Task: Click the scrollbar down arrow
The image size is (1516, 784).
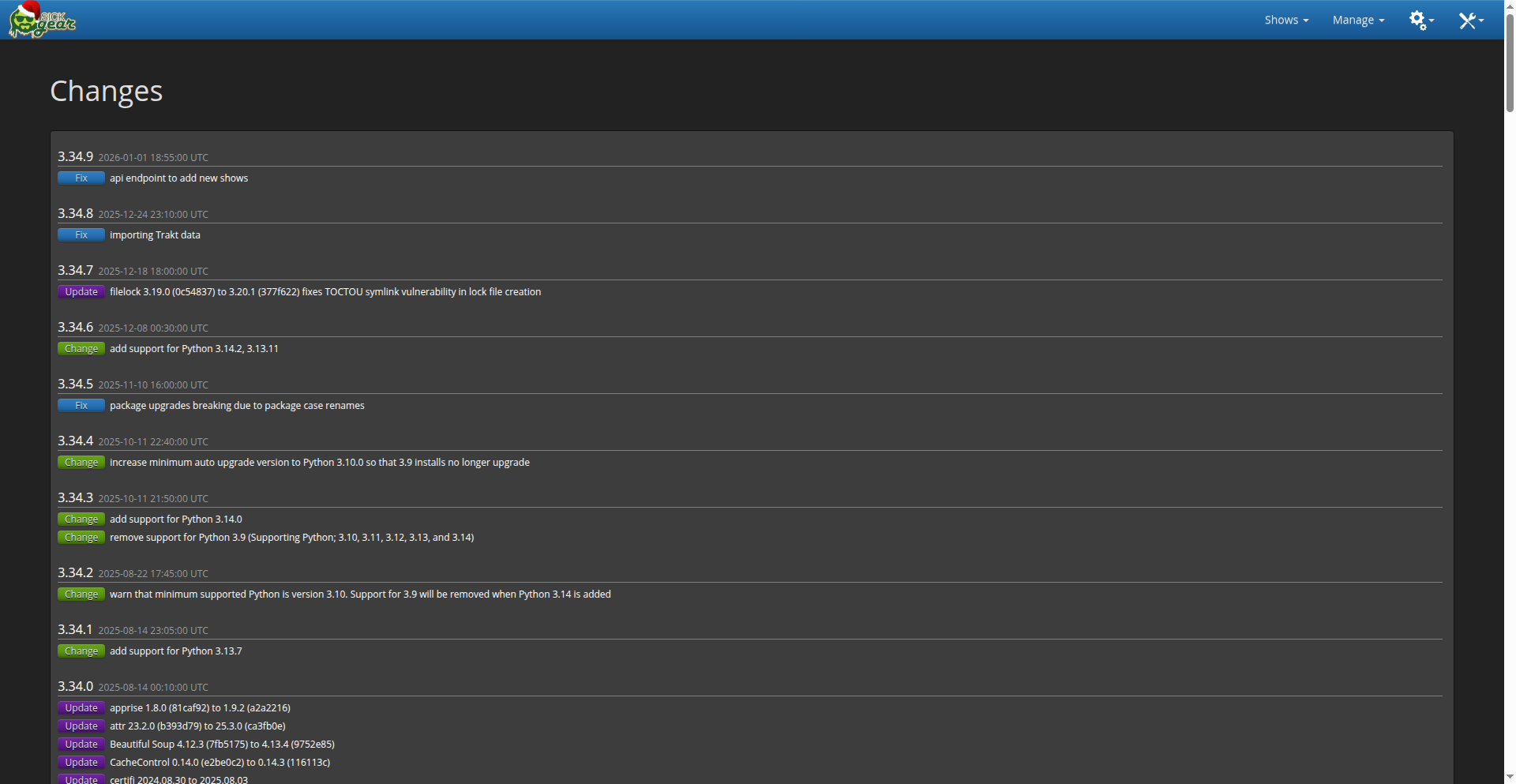Action: [x=1510, y=778]
